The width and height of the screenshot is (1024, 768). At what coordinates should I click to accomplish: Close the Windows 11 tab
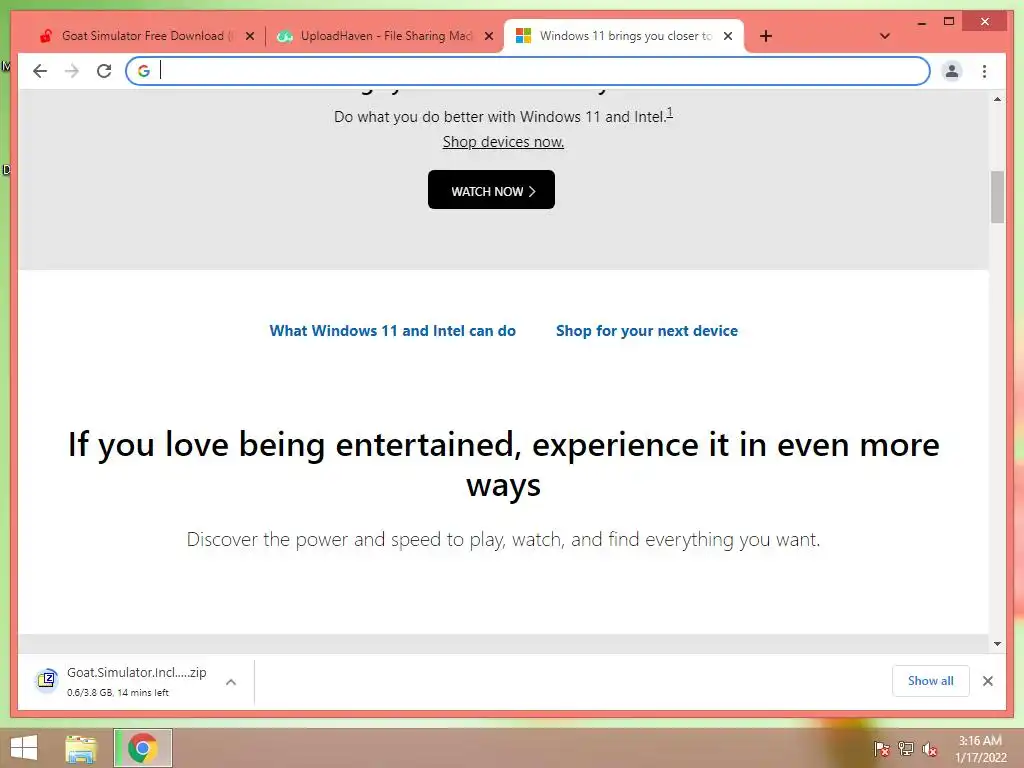point(728,36)
